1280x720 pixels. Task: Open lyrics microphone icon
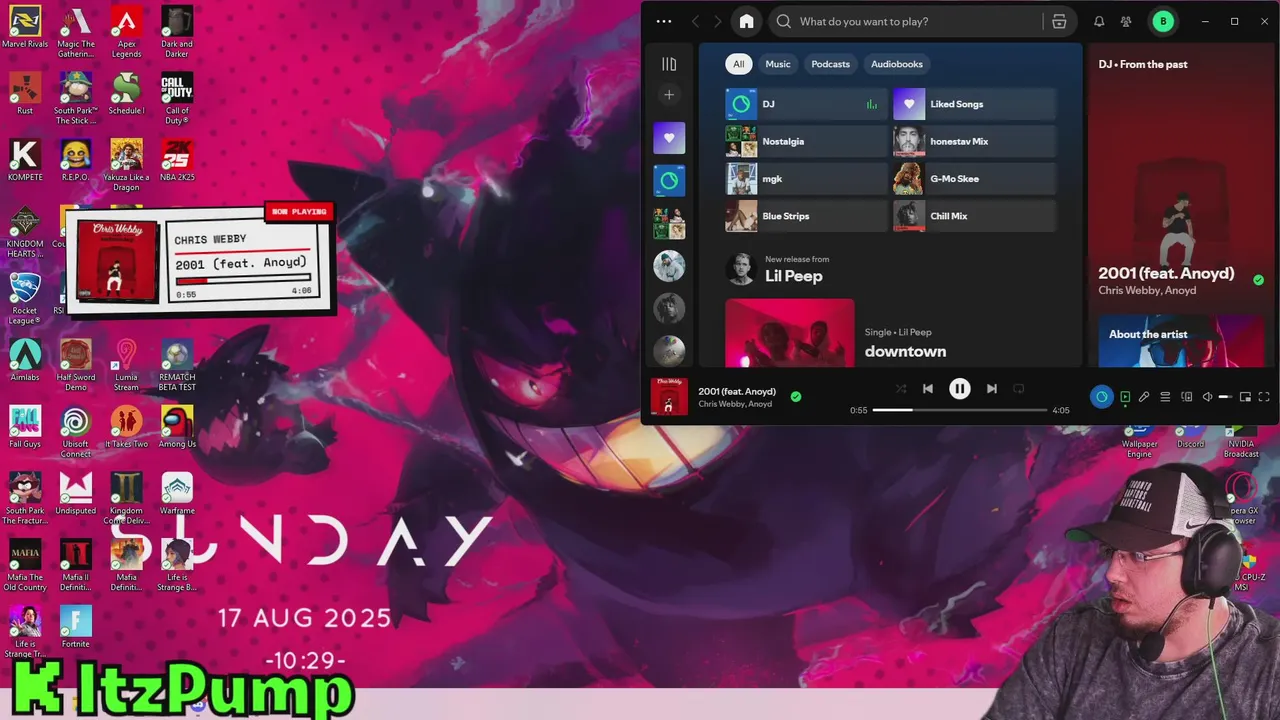[x=1144, y=397]
